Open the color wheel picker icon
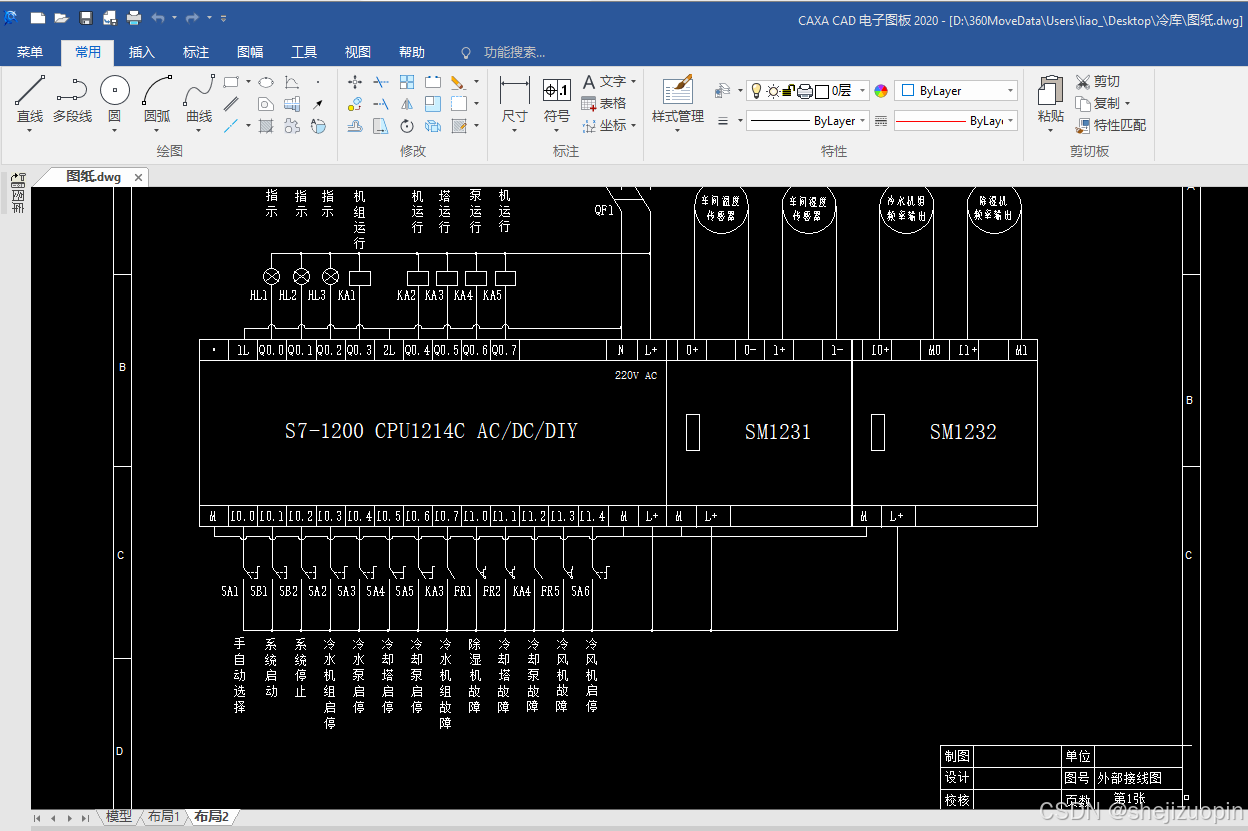Image resolution: width=1248 pixels, height=831 pixels. click(881, 91)
